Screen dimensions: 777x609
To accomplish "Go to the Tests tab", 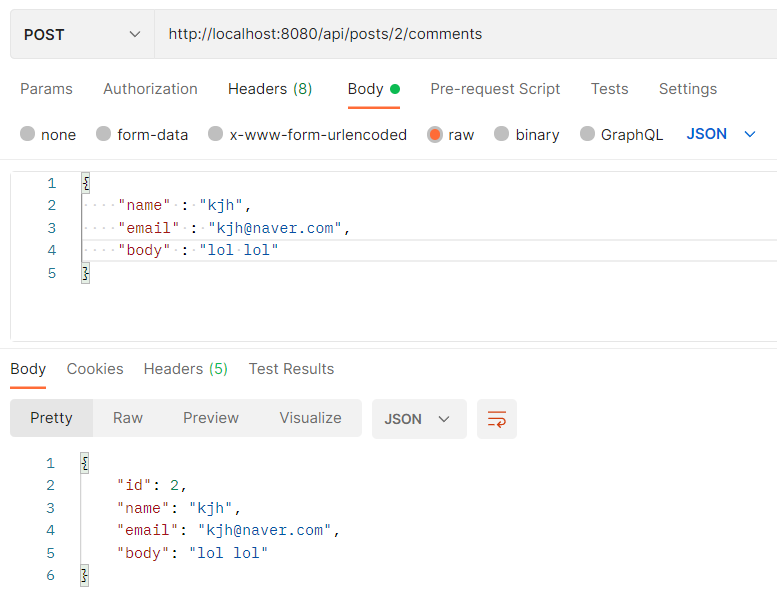I will [609, 89].
